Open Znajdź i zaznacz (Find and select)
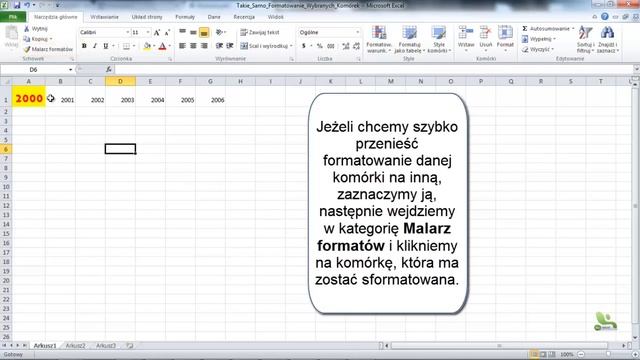The width and height of the screenshot is (640, 360). point(608,39)
